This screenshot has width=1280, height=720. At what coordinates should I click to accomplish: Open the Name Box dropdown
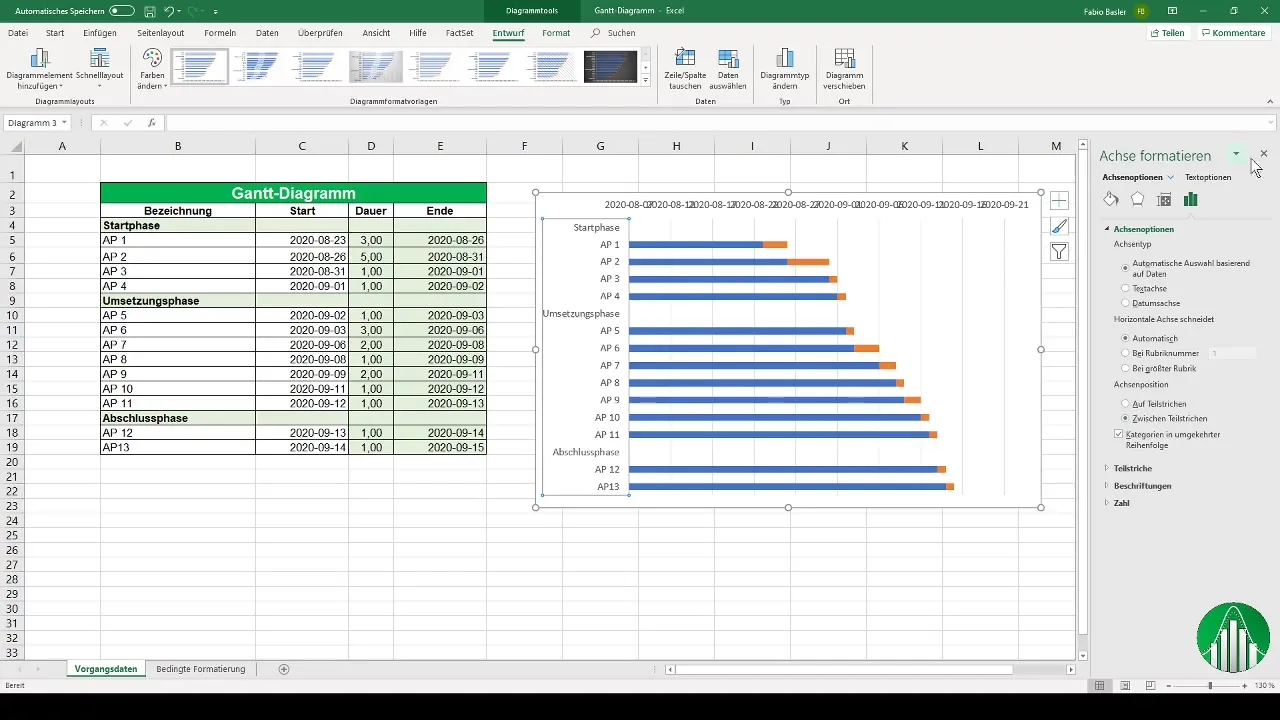coord(64,123)
